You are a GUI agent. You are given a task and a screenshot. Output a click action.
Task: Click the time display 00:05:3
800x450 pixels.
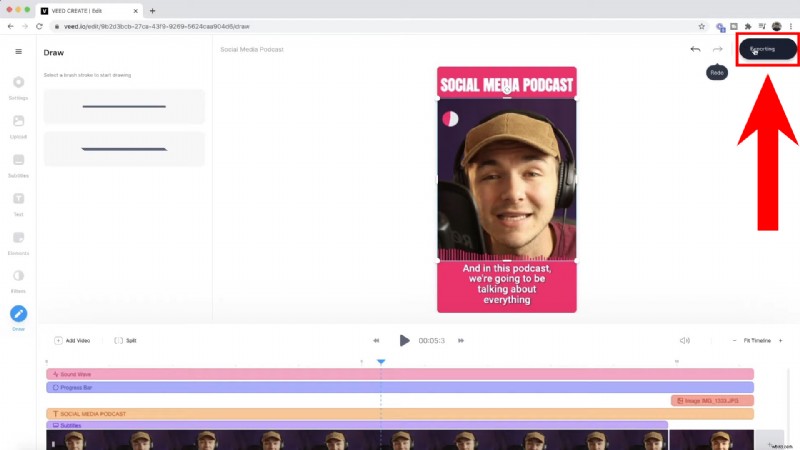point(432,340)
